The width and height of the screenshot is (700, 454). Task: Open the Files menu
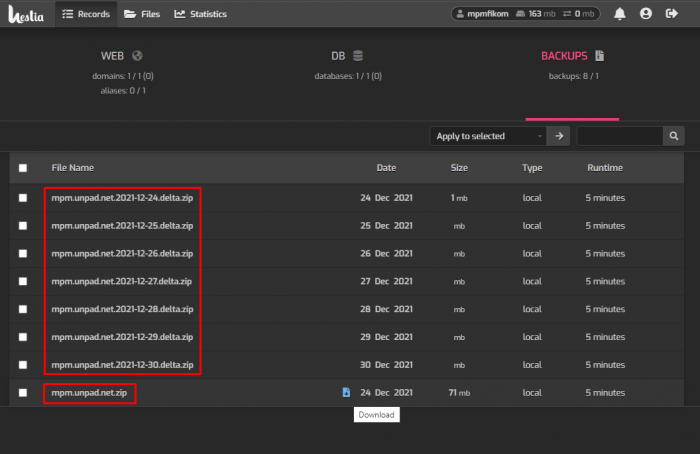pyautogui.click(x=142, y=14)
